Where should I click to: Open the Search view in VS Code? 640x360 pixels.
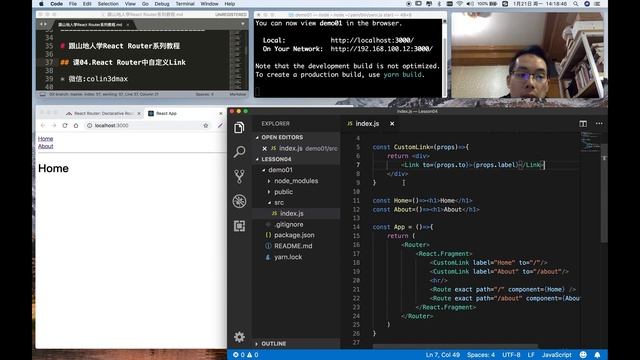pos(239,152)
